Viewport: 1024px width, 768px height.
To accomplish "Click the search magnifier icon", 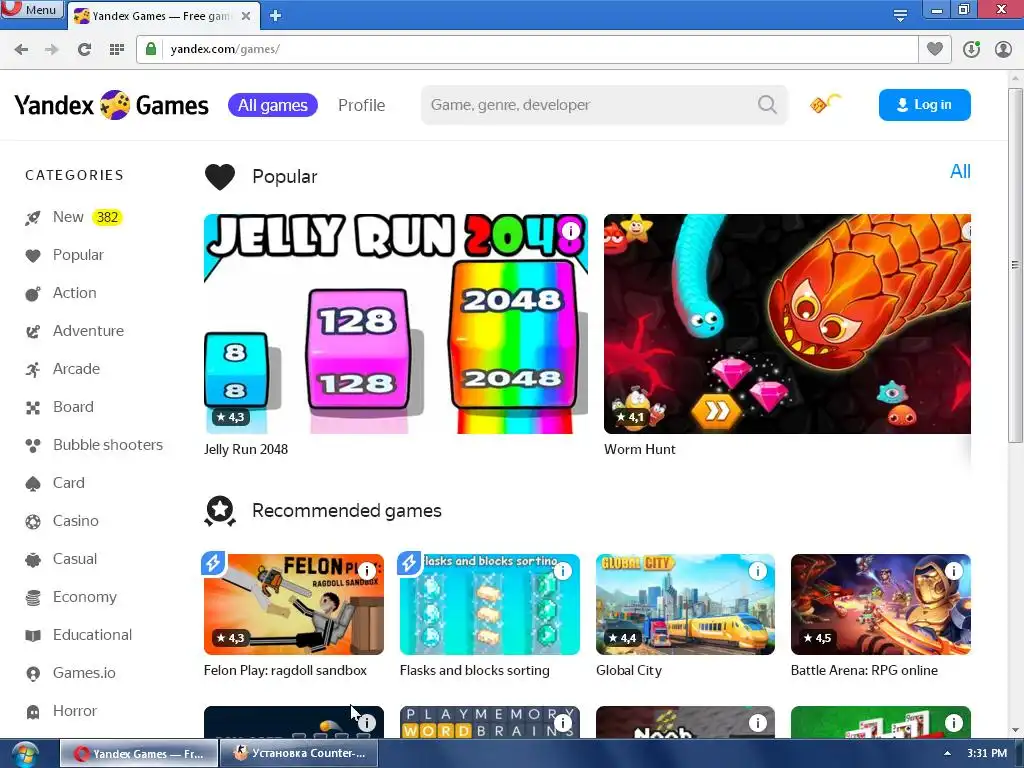I will (x=767, y=104).
